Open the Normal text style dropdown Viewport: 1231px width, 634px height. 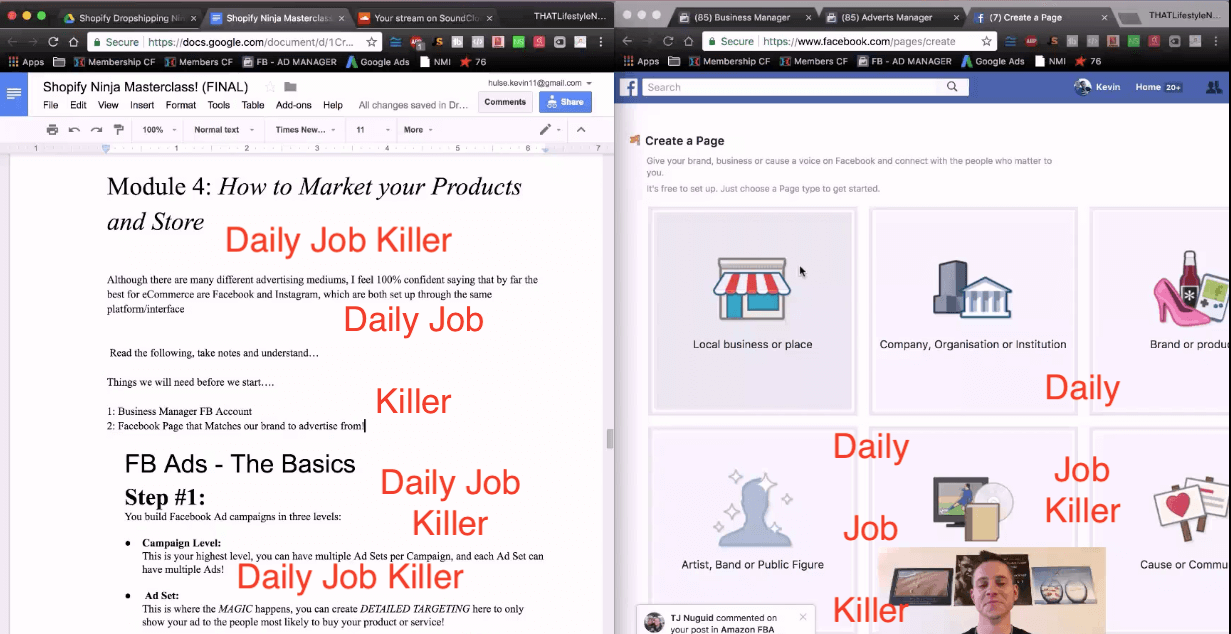pyautogui.click(x=222, y=130)
